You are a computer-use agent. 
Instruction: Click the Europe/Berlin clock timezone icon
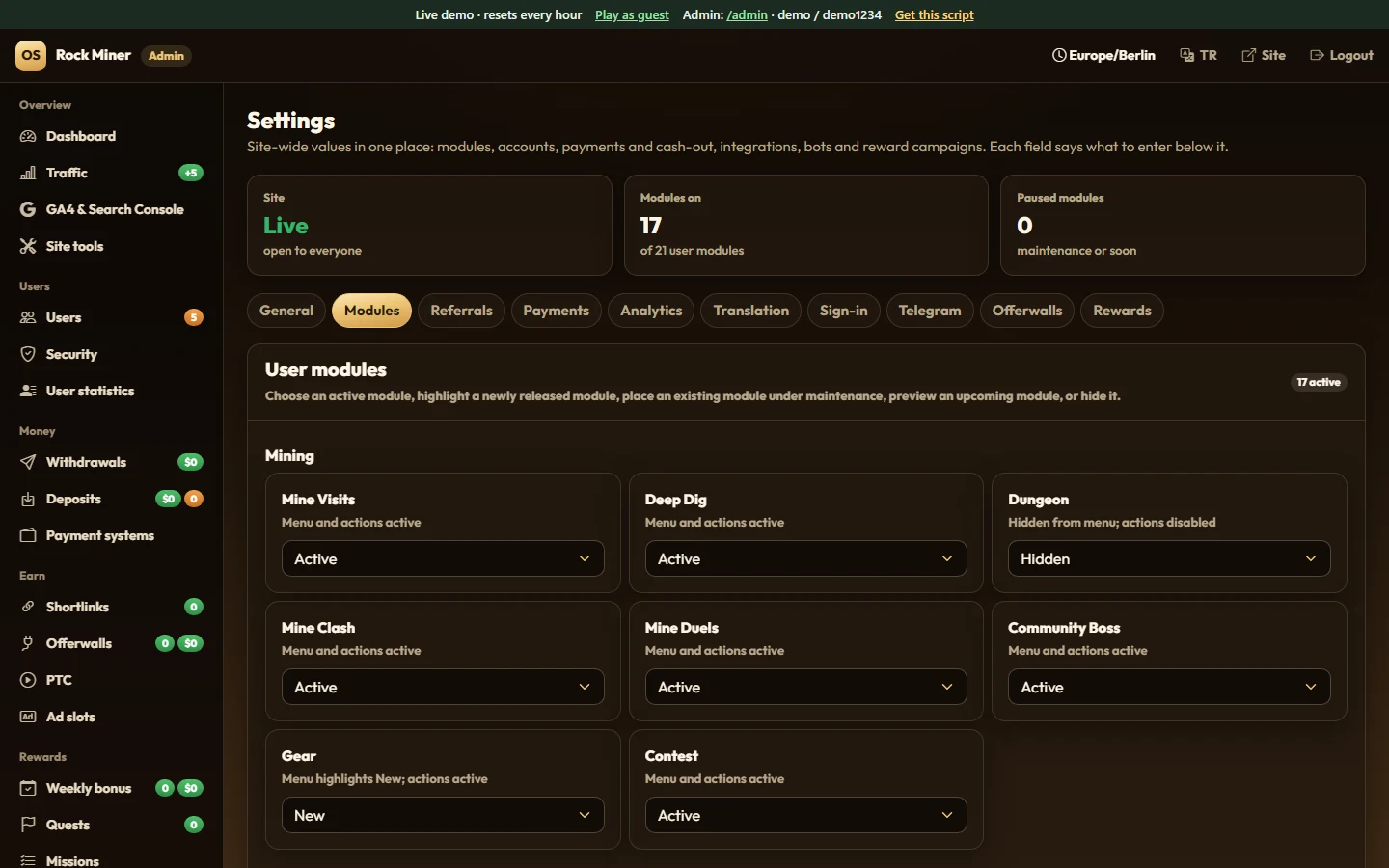1059,55
